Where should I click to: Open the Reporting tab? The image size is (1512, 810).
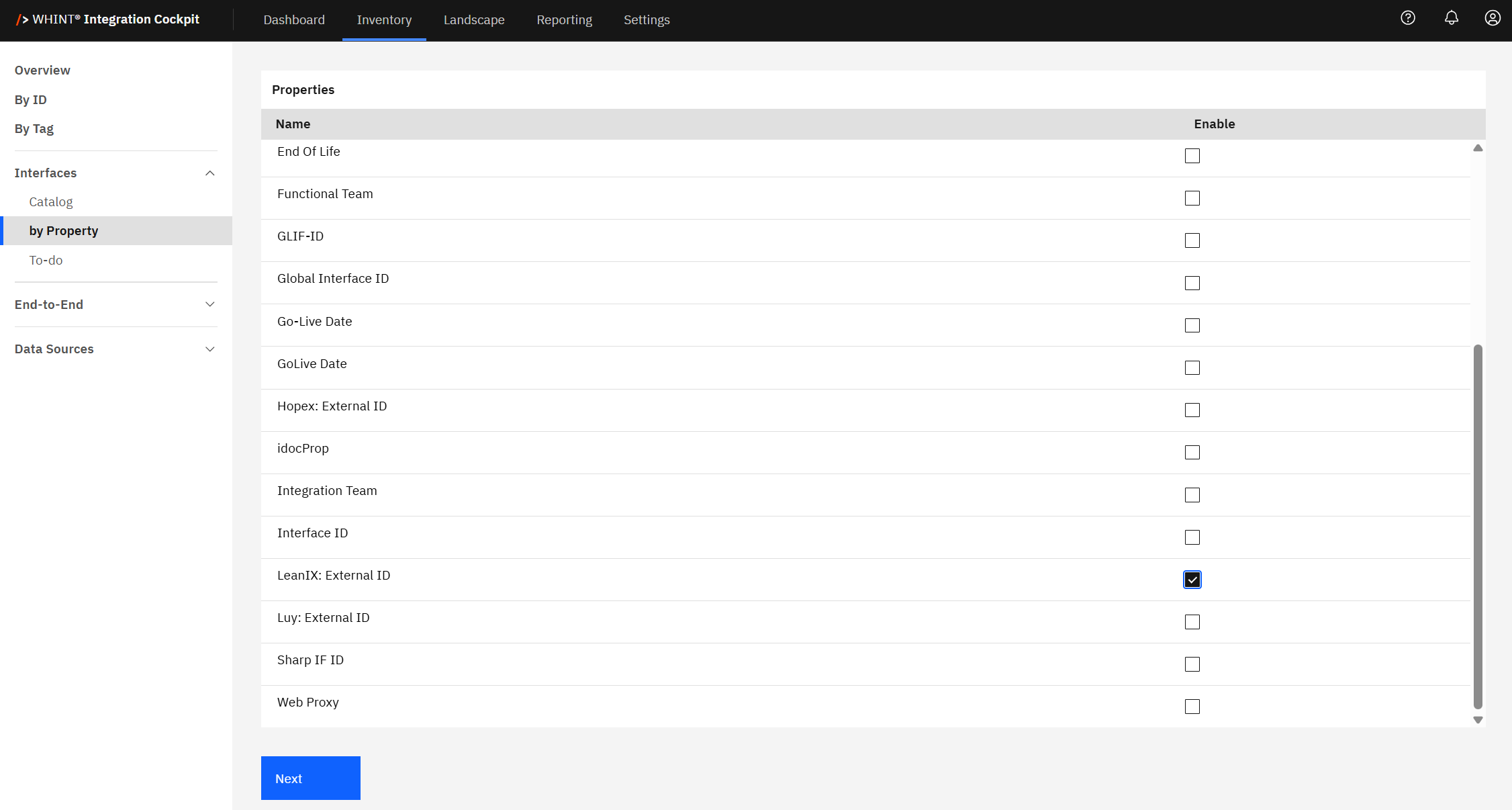[564, 20]
